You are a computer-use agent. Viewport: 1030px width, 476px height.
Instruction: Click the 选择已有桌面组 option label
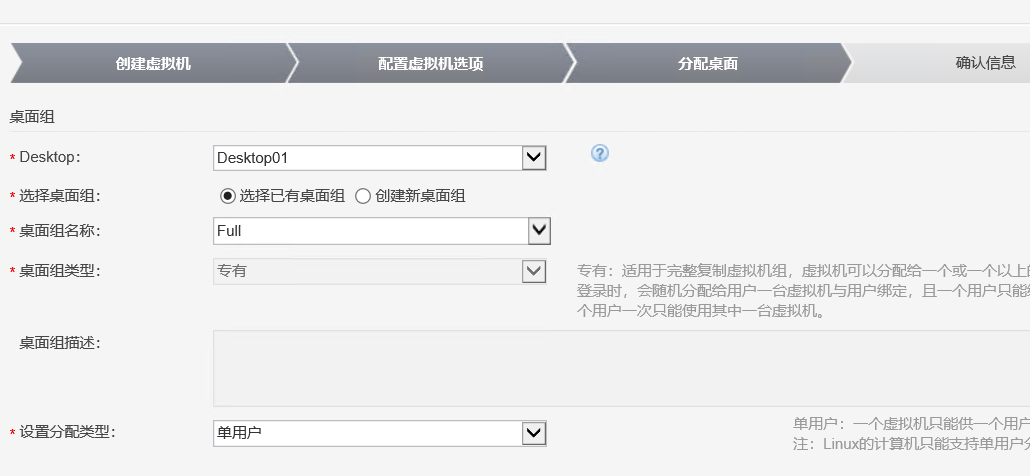[x=292, y=196]
